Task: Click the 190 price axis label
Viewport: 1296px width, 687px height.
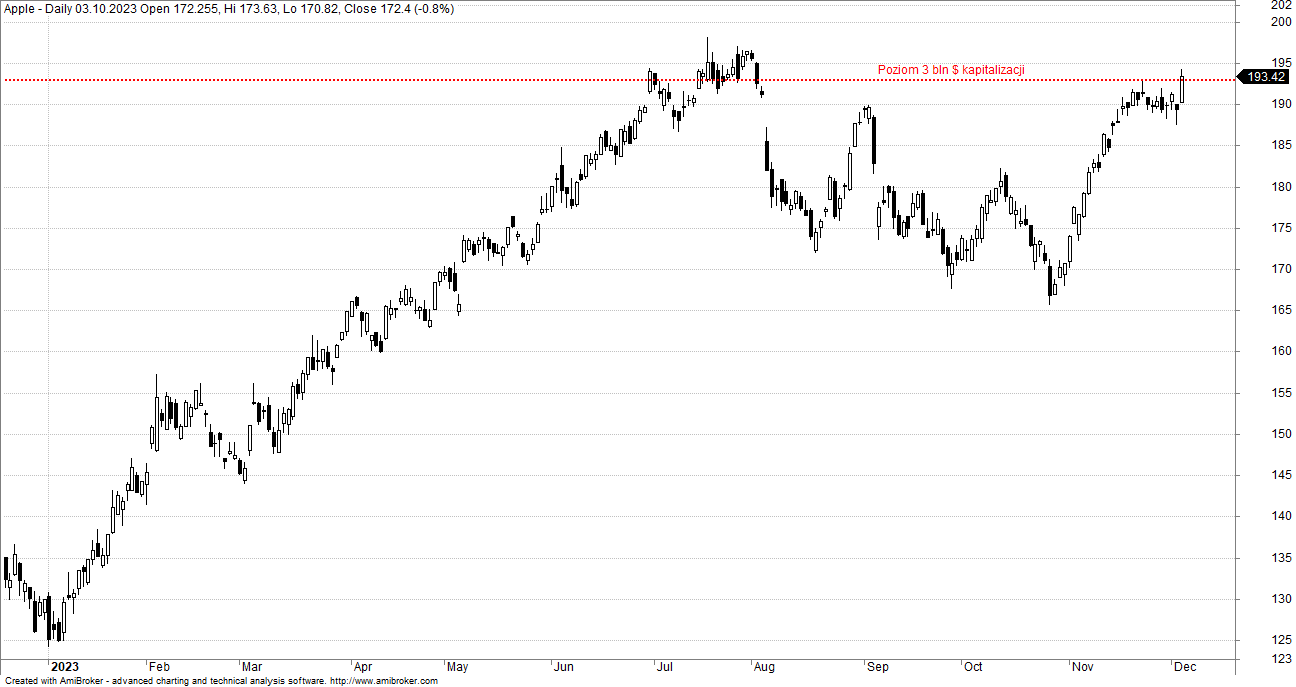Action: pos(1280,104)
